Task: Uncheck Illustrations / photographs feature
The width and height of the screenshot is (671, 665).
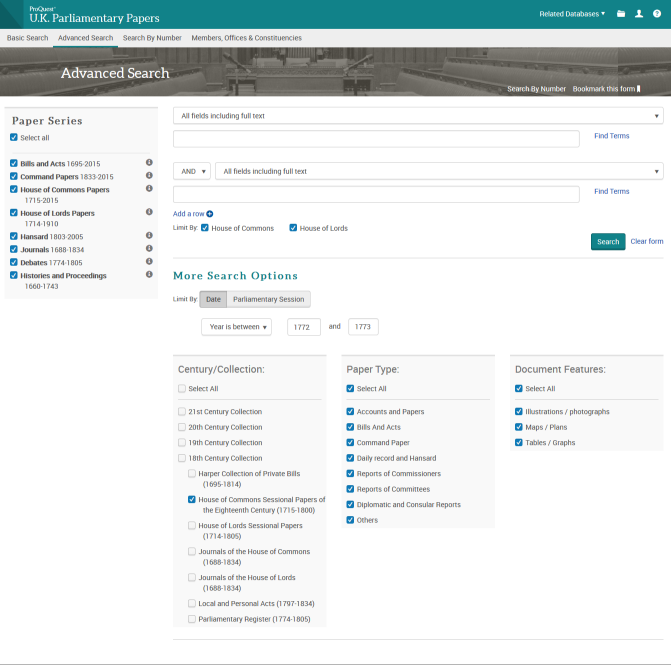Action: 519,411
